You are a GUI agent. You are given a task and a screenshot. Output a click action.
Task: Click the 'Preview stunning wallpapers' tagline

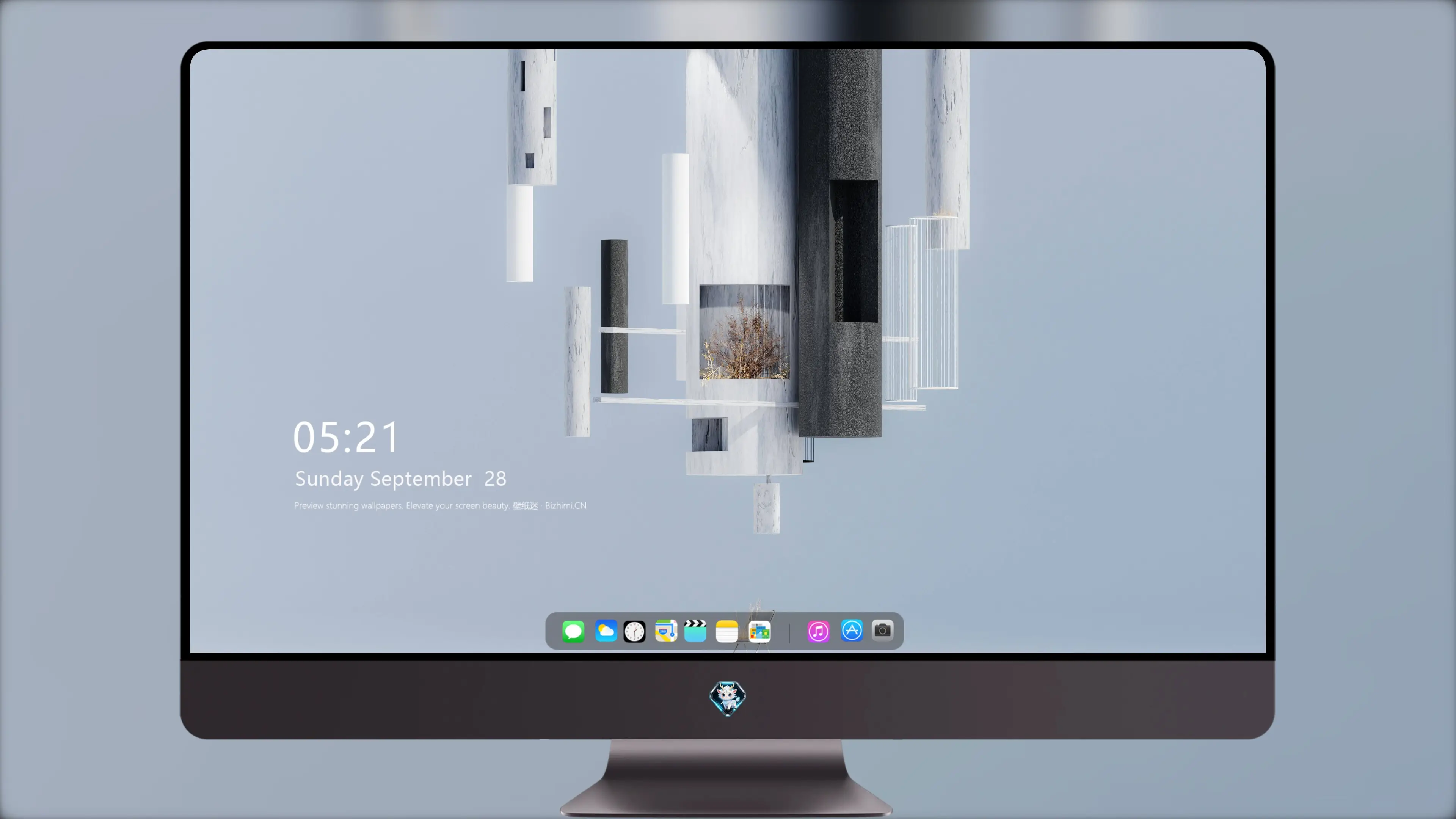tap(440, 505)
